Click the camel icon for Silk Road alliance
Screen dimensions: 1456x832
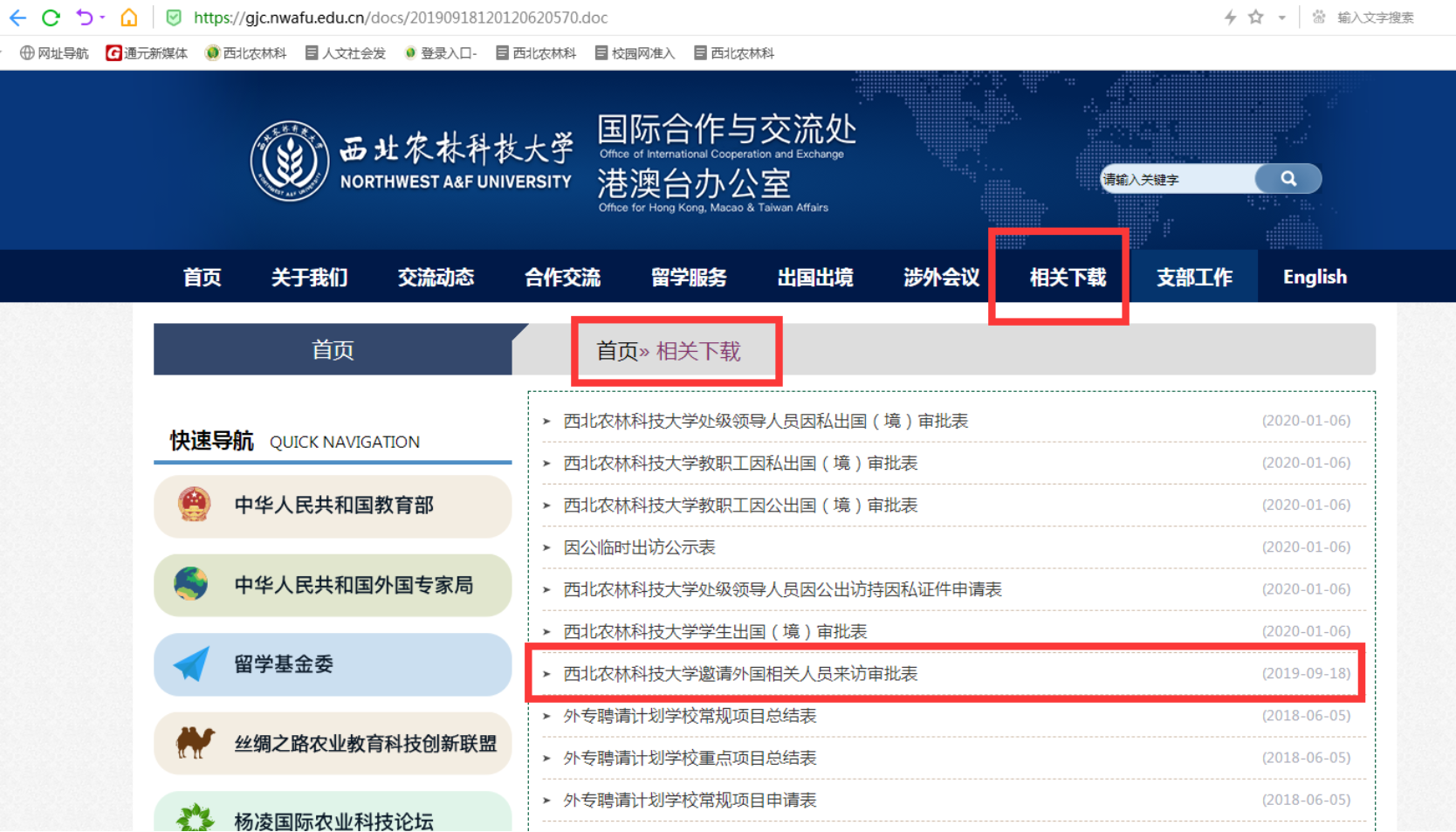(x=195, y=743)
